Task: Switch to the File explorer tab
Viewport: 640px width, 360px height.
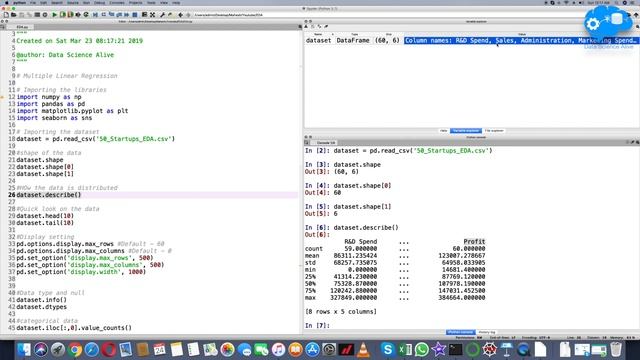Action: click(x=494, y=131)
